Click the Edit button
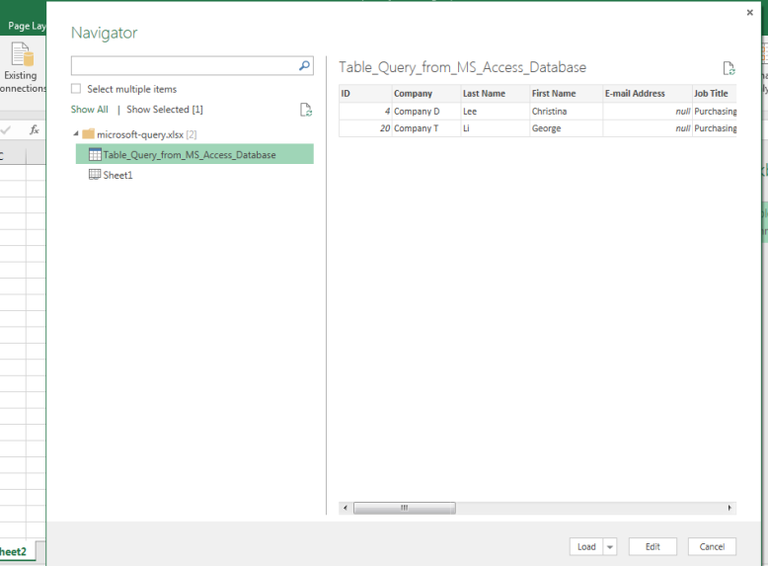The image size is (768, 566). [652, 547]
